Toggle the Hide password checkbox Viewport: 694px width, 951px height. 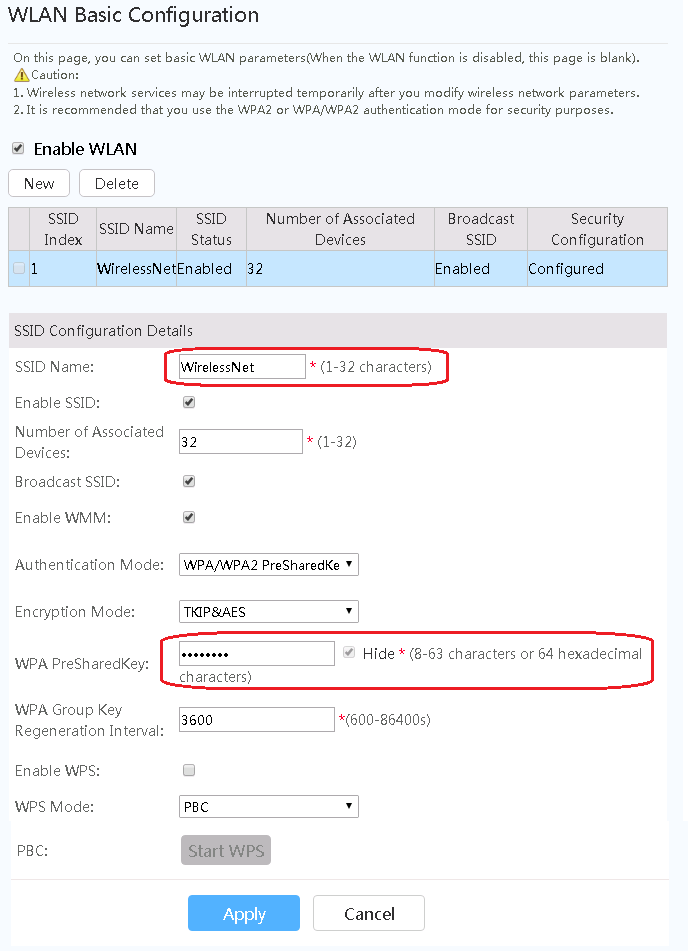pos(349,652)
